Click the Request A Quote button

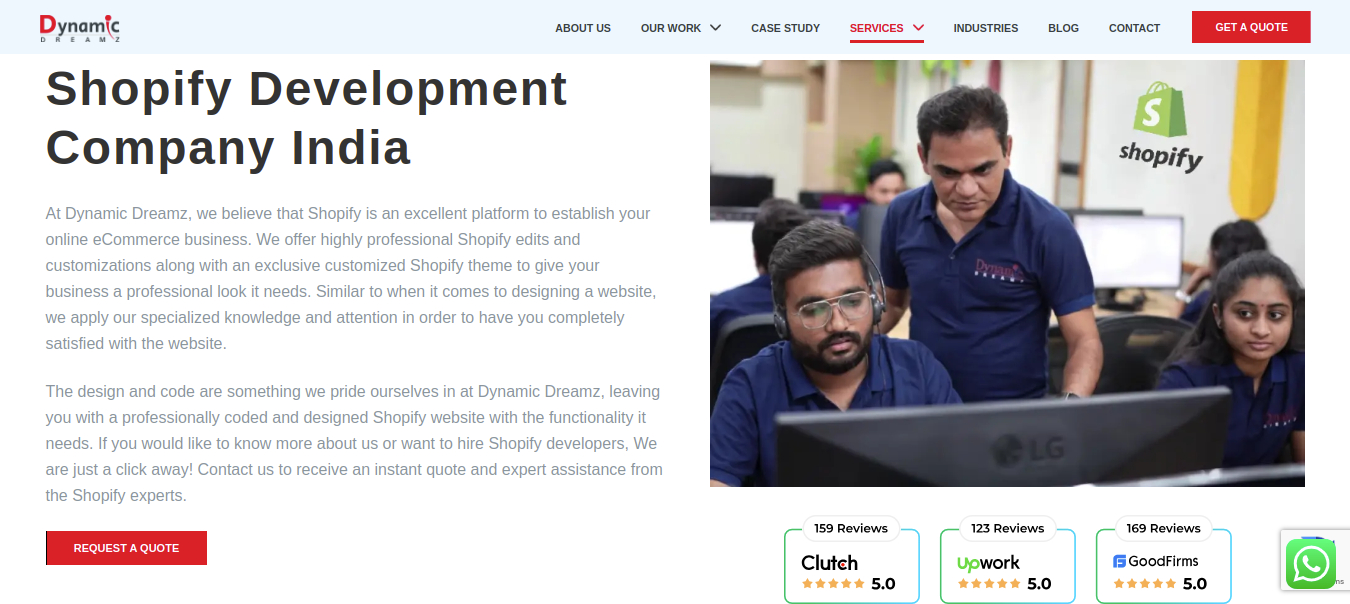(x=126, y=548)
